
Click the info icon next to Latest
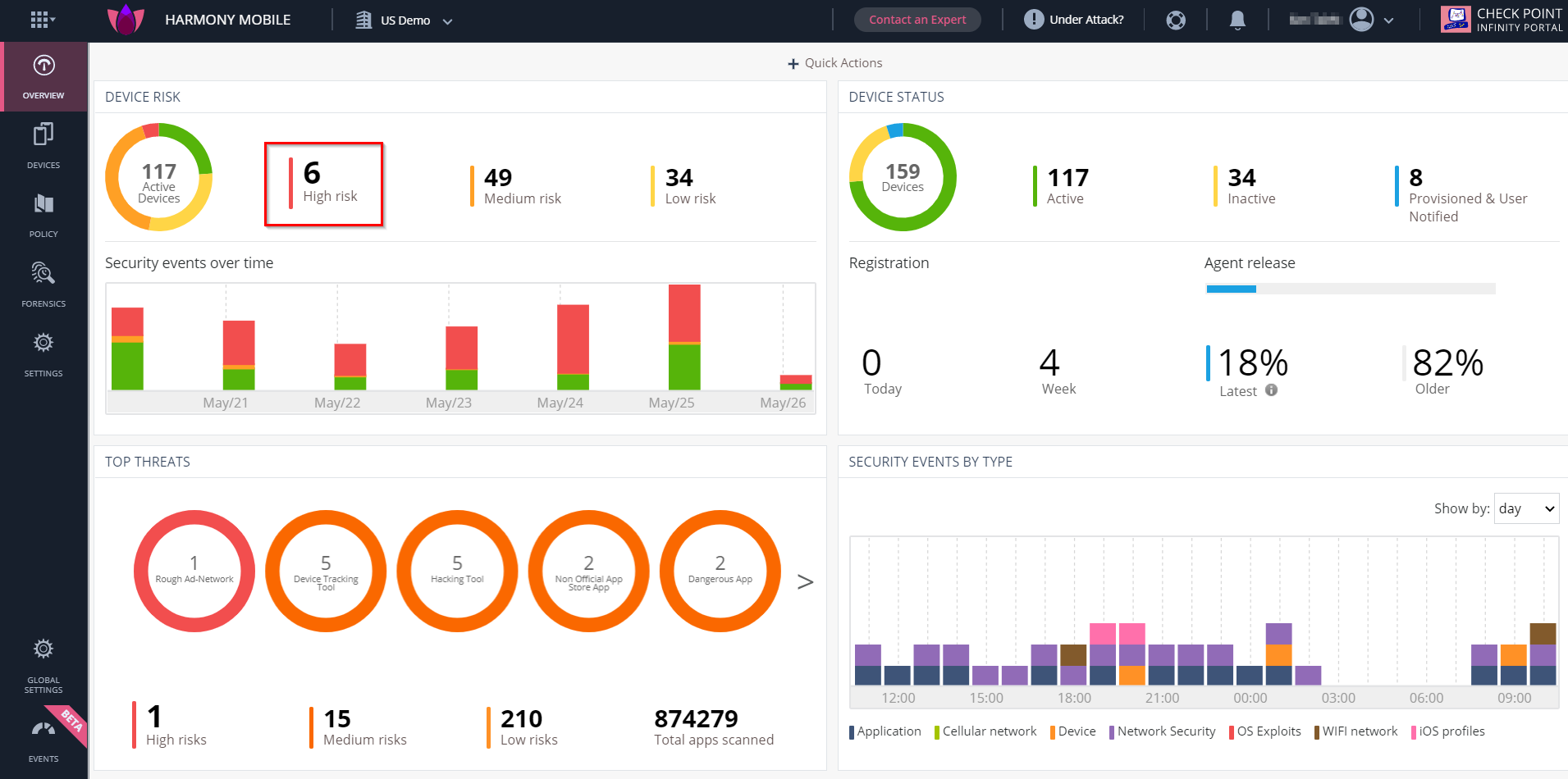pyautogui.click(x=1271, y=390)
